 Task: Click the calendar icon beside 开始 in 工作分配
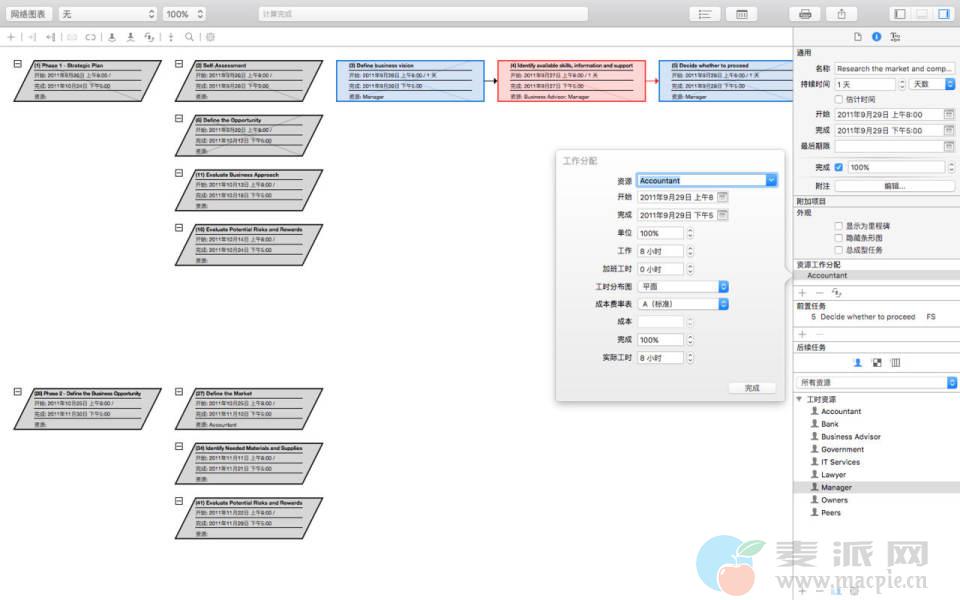[722, 197]
